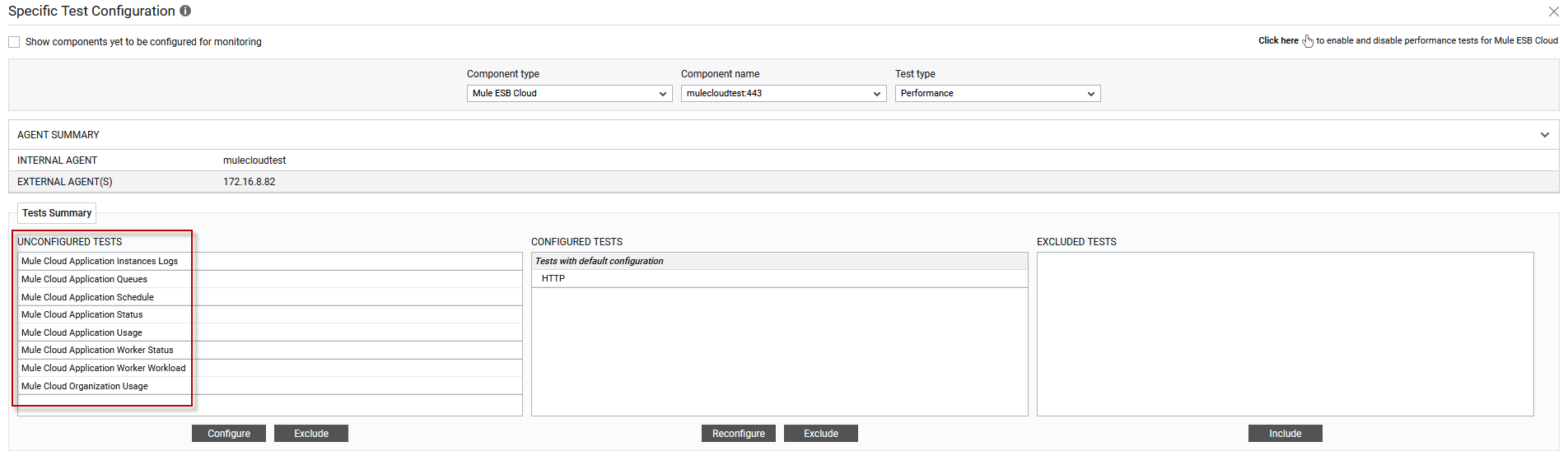Click Tests with default configuration header
Image resolution: width=1568 pixels, height=451 pixels.
pos(780,261)
